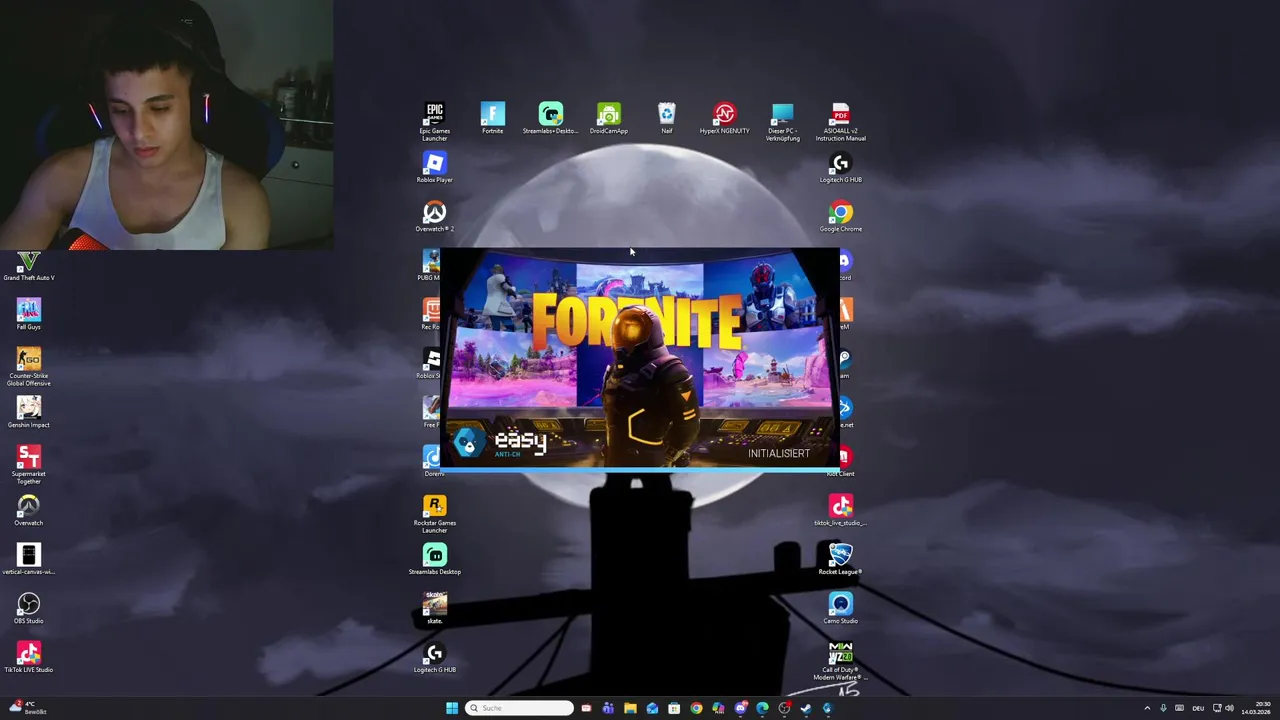Open the Recycle Bin named Naif
The width and height of the screenshot is (1280, 720).
(666, 118)
